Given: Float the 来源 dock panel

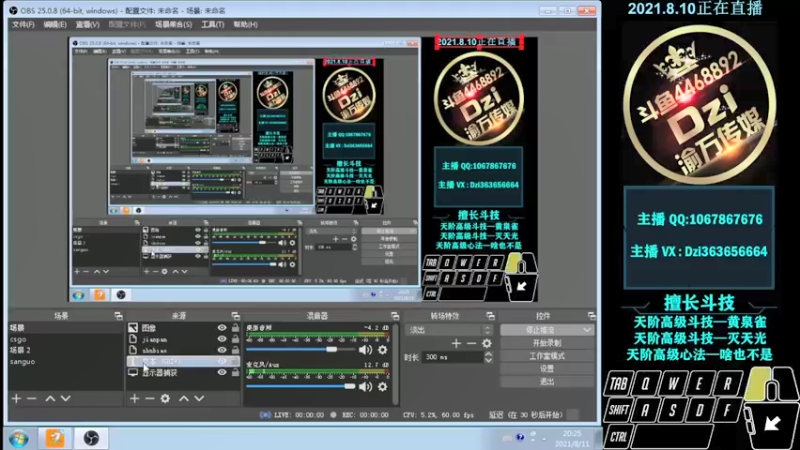Looking at the screenshot, I should (235, 316).
